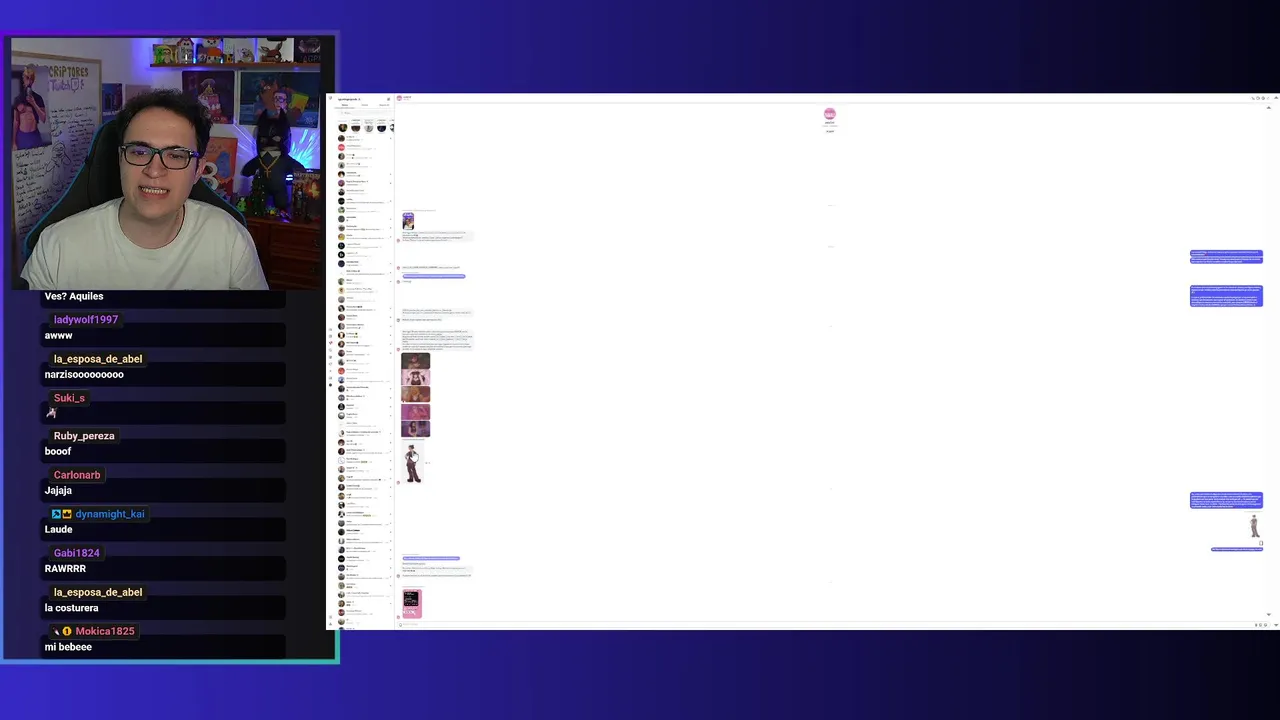1280x720 pixels.
Task: Click the conversation scrollbar up arrow
Action: click(x=1269, y=108)
